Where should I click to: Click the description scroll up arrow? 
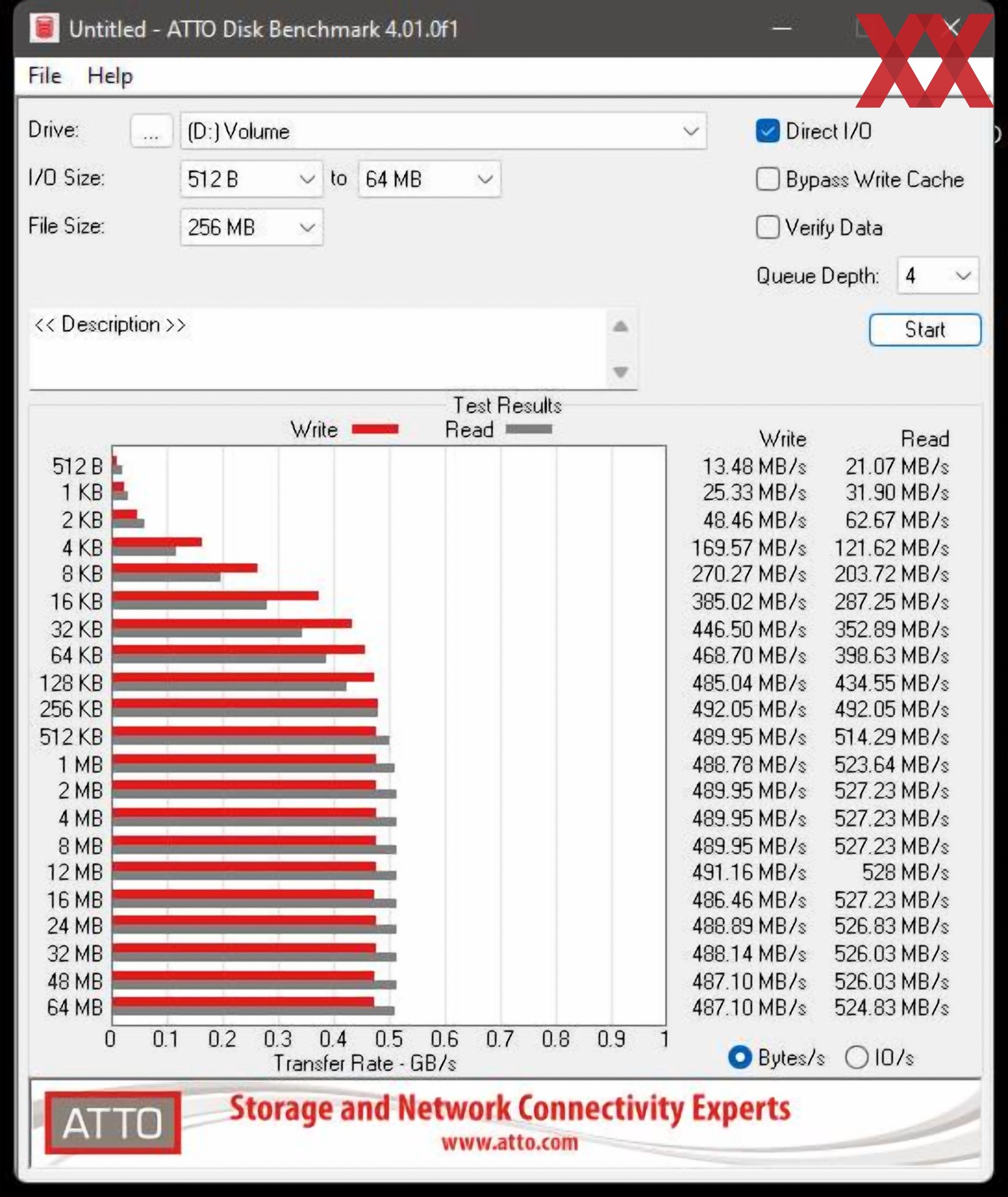tap(621, 326)
